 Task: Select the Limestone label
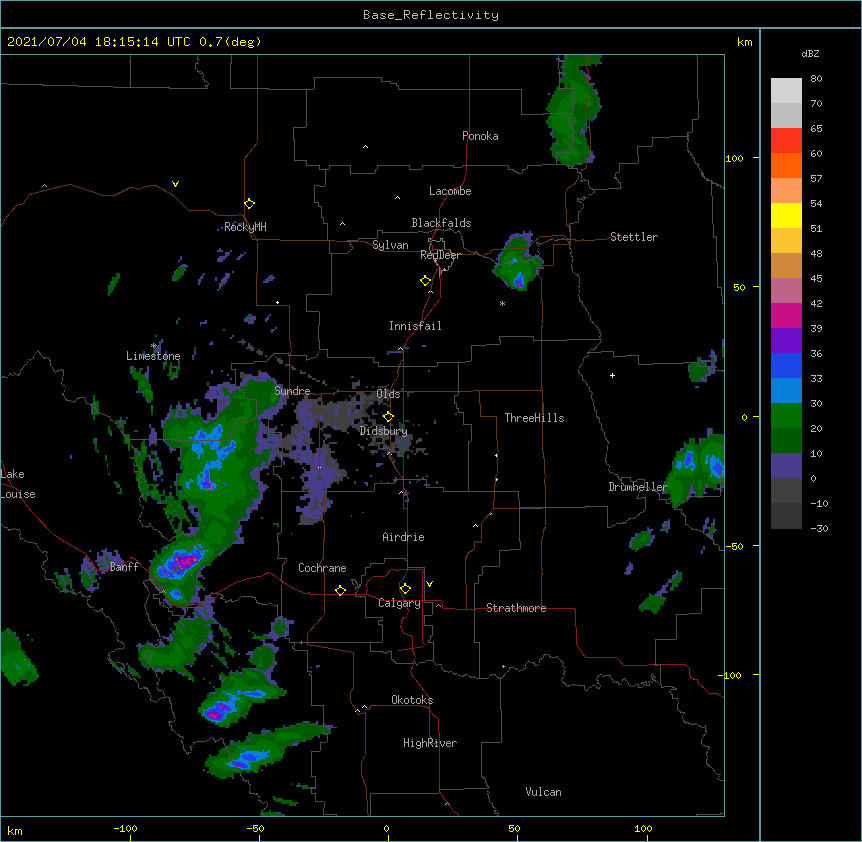point(153,356)
